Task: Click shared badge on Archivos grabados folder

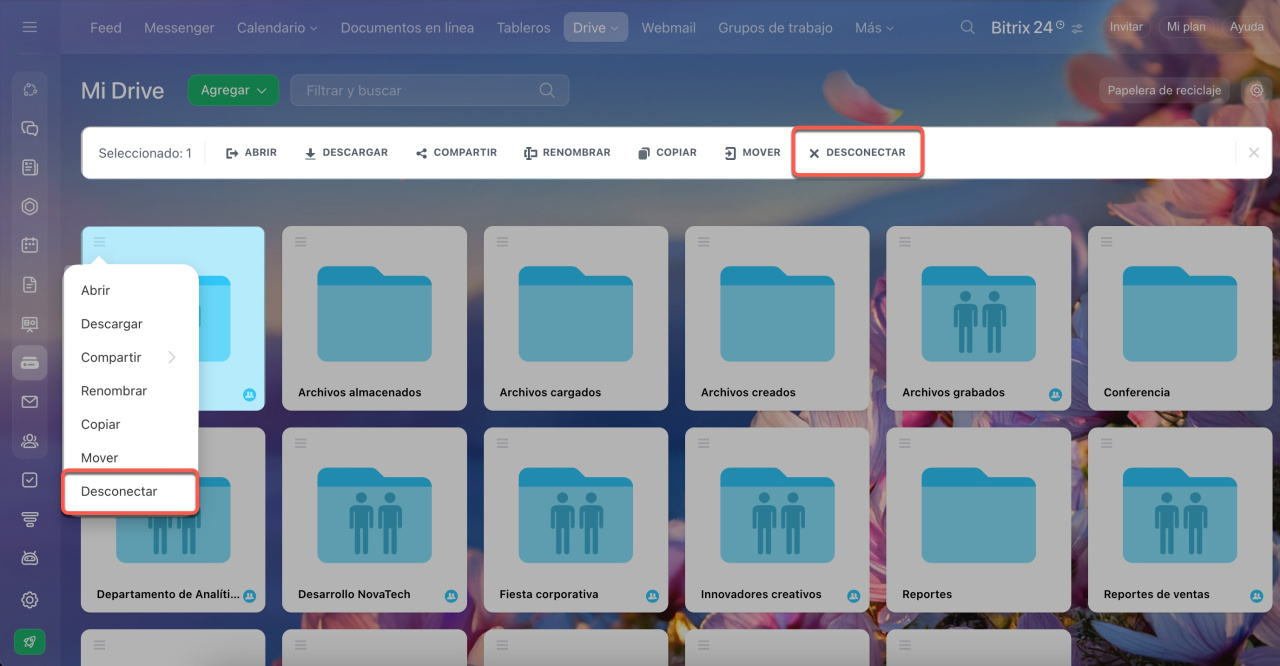Action: (1055, 395)
